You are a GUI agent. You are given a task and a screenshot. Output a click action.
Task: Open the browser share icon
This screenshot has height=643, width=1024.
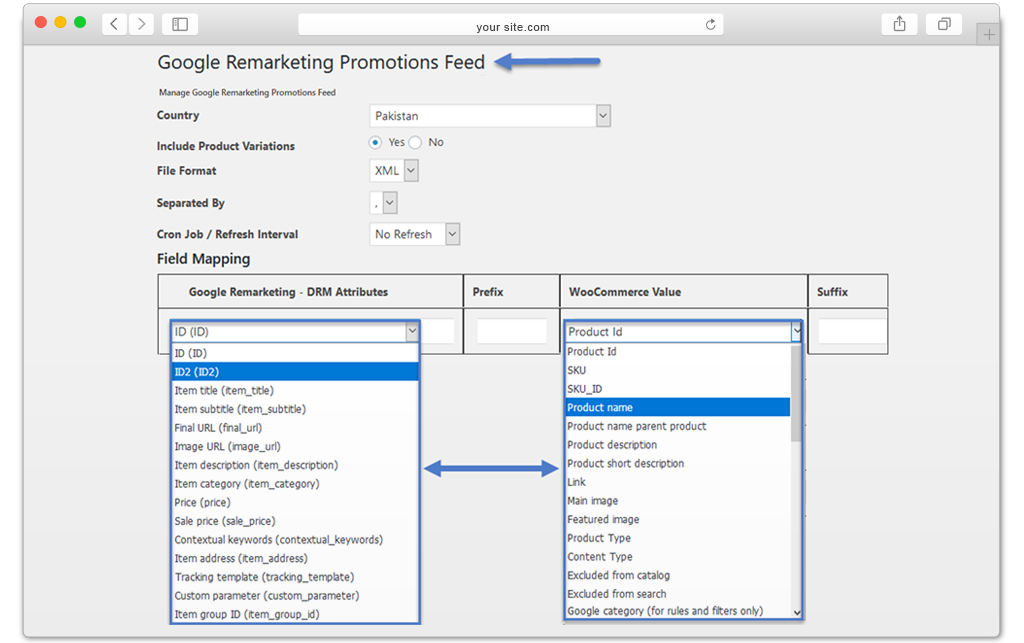[x=899, y=24]
